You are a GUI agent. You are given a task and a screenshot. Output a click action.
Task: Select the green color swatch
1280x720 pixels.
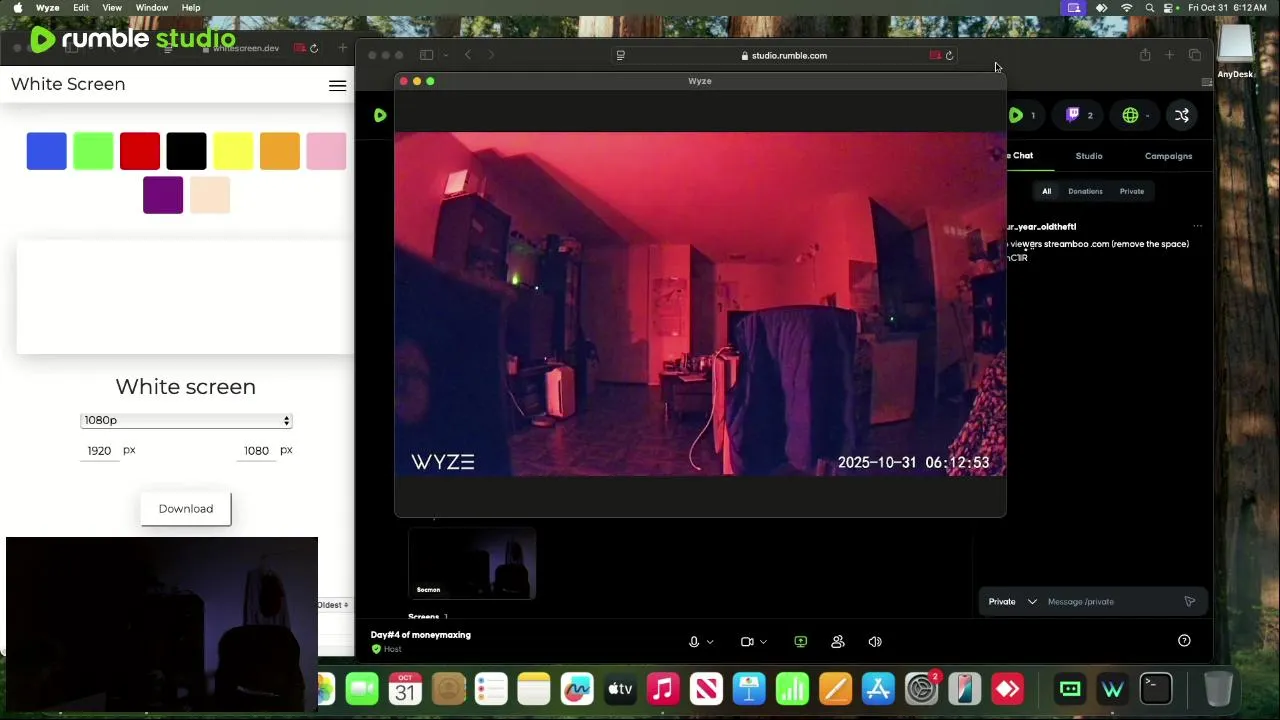93,151
